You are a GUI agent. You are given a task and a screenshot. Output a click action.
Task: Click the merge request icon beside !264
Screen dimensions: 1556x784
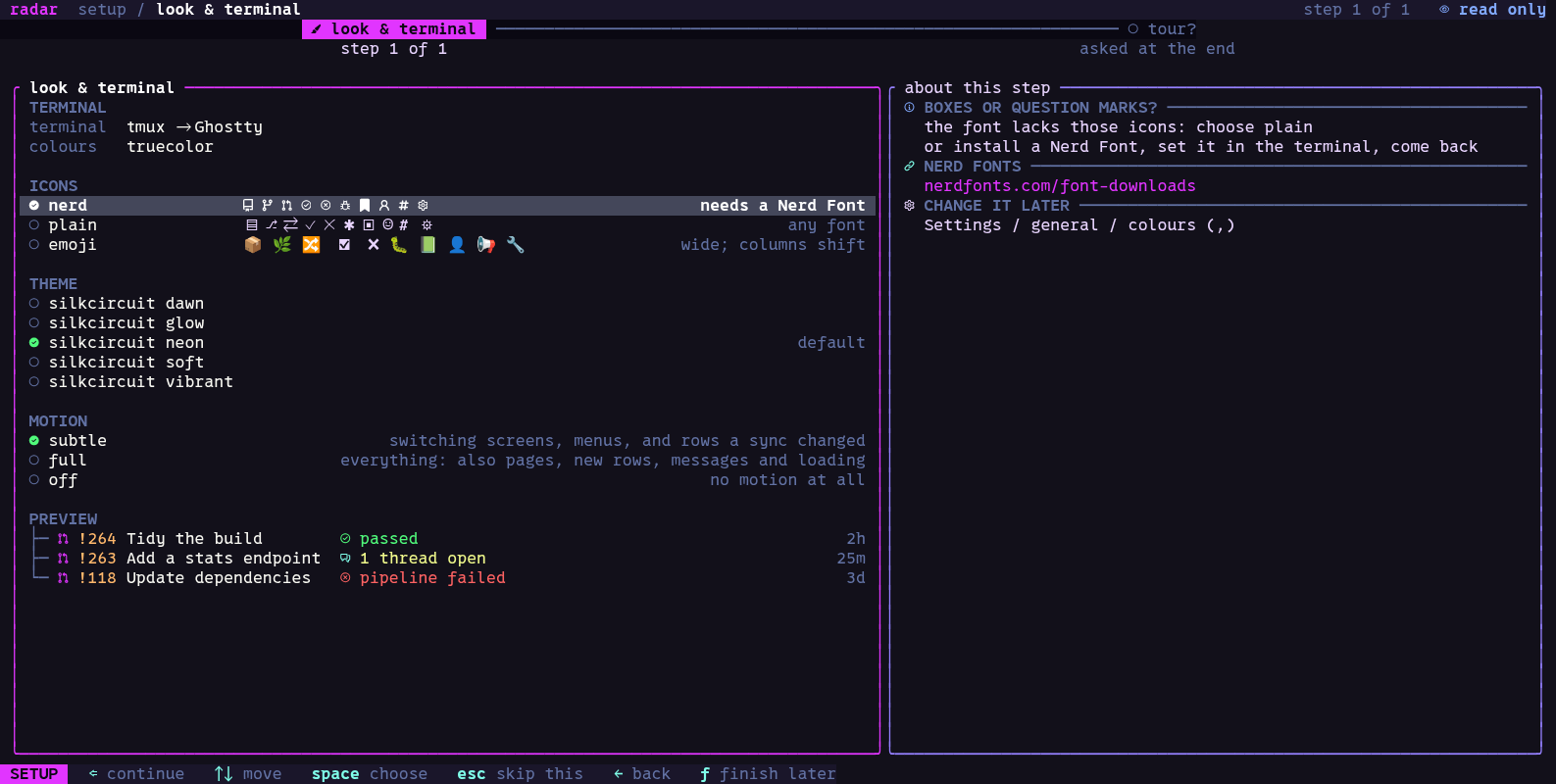63,539
